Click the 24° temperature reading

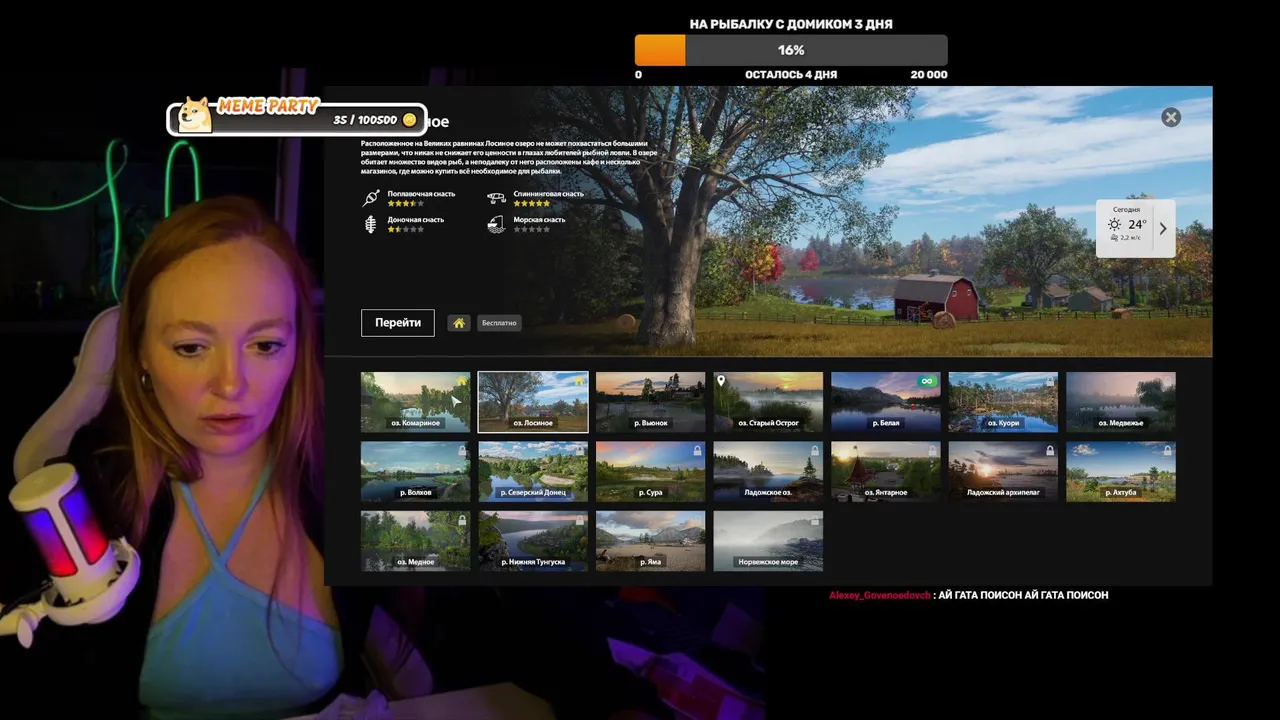point(1137,225)
